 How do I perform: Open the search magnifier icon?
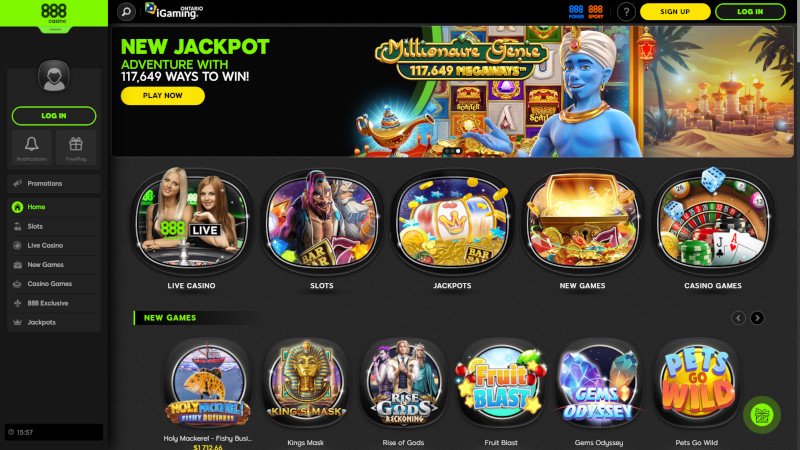coord(126,11)
